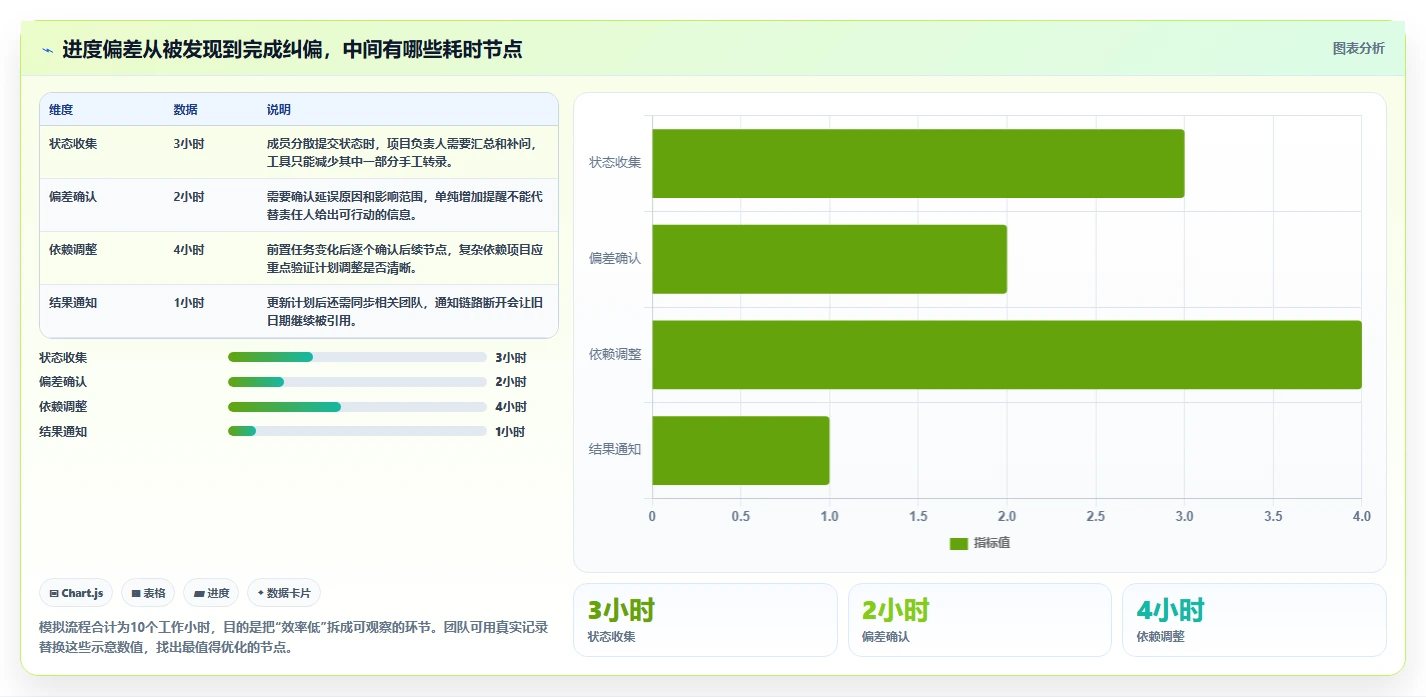Select the Chart.js chip
Screen dimensions: 1426x697
(77, 593)
